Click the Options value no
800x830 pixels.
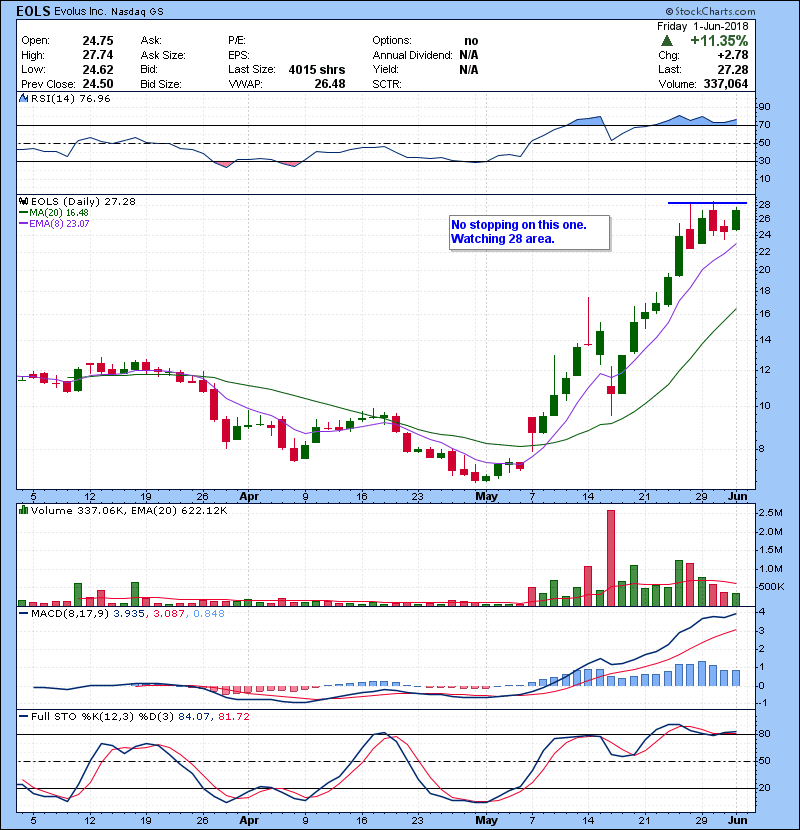click(x=471, y=41)
